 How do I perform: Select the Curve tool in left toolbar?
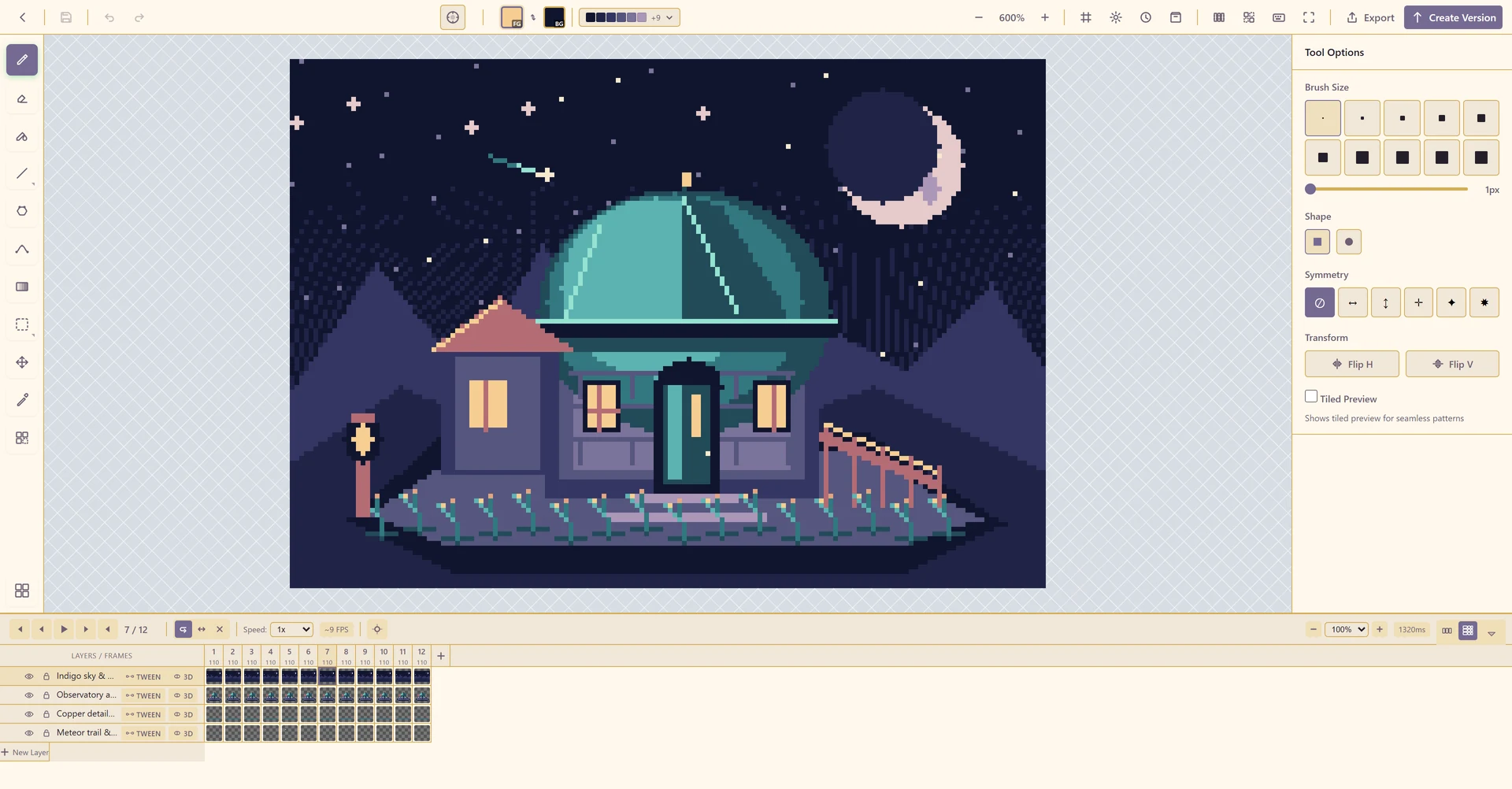pyautogui.click(x=22, y=249)
